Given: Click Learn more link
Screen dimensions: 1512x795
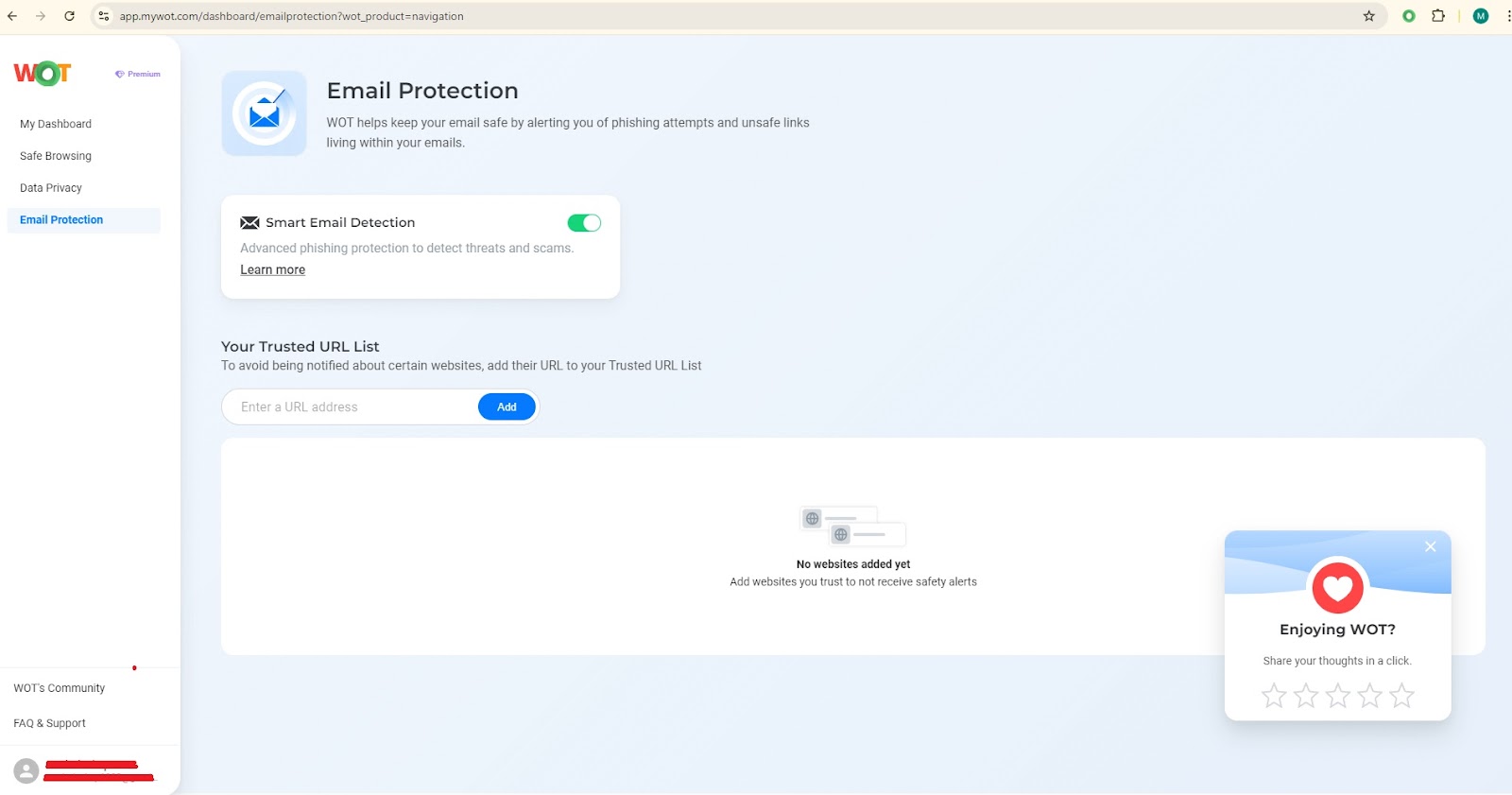Looking at the screenshot, I should click(272, 269).
